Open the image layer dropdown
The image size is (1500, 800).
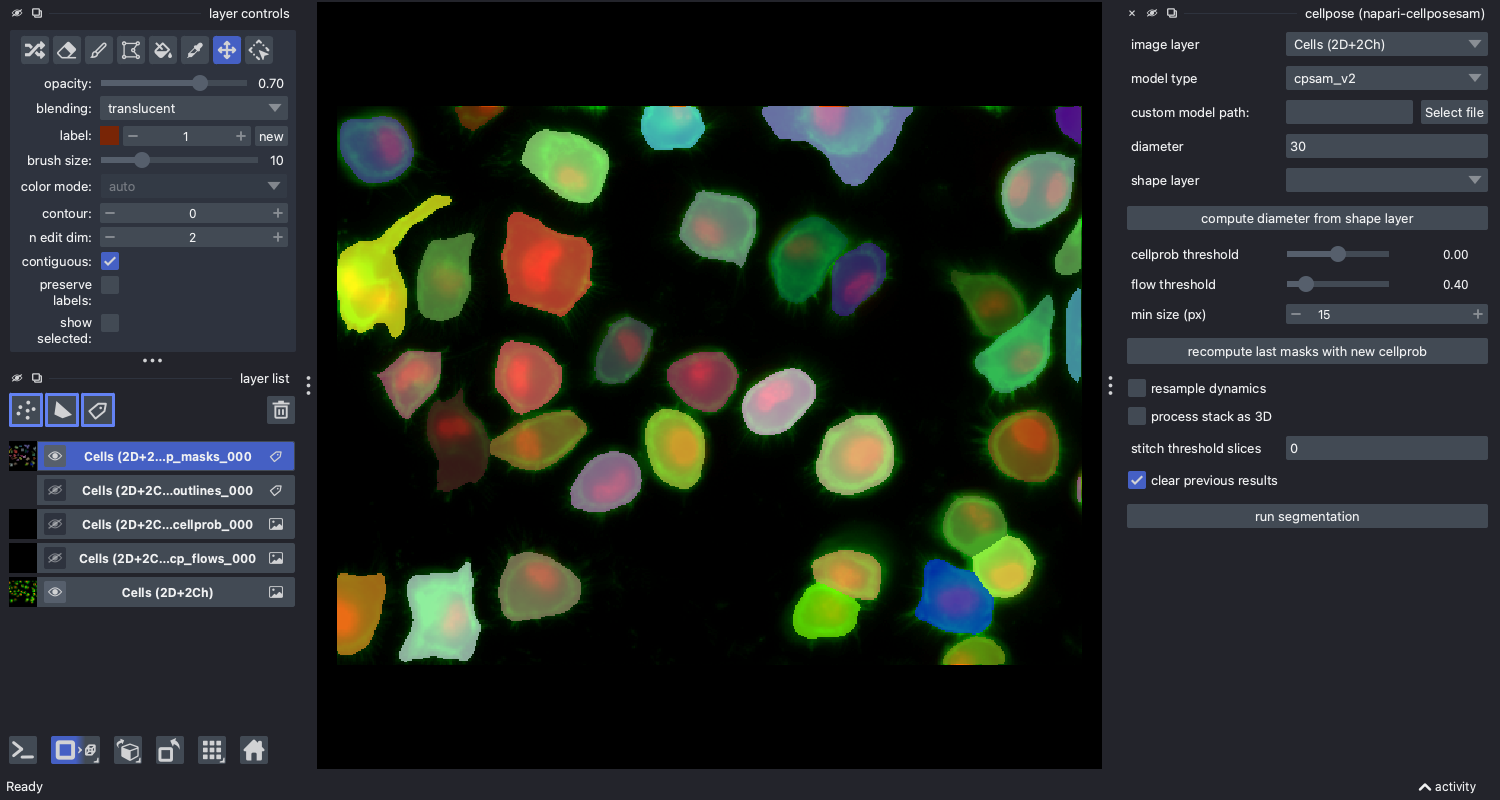click(1387, 44)
